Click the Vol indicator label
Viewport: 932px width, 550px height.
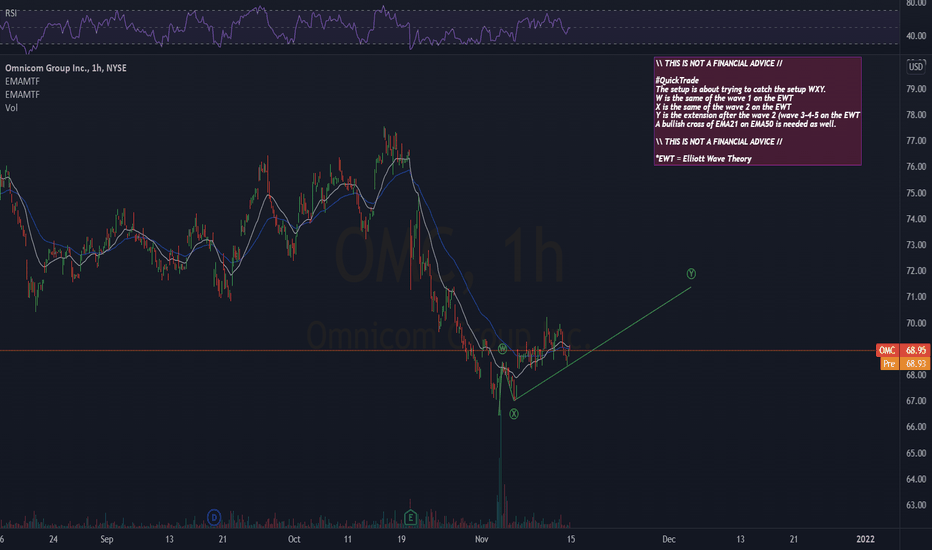pos(11,108)
